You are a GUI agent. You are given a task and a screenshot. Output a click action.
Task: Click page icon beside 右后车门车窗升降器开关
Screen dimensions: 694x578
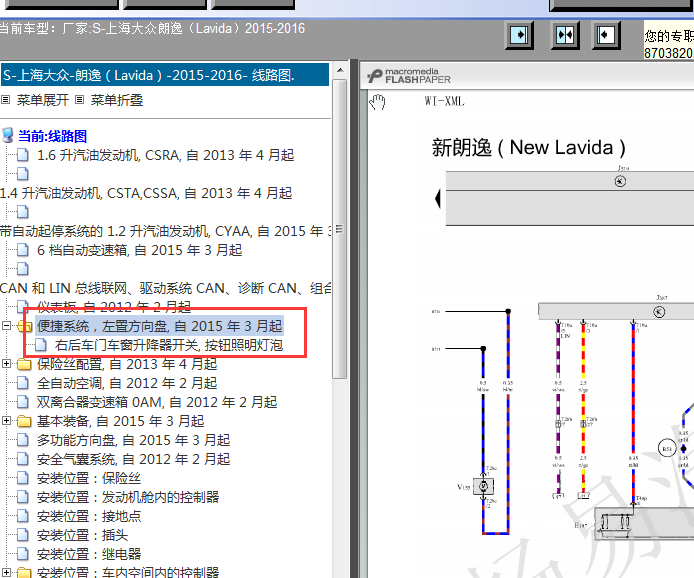coord(40,345)
